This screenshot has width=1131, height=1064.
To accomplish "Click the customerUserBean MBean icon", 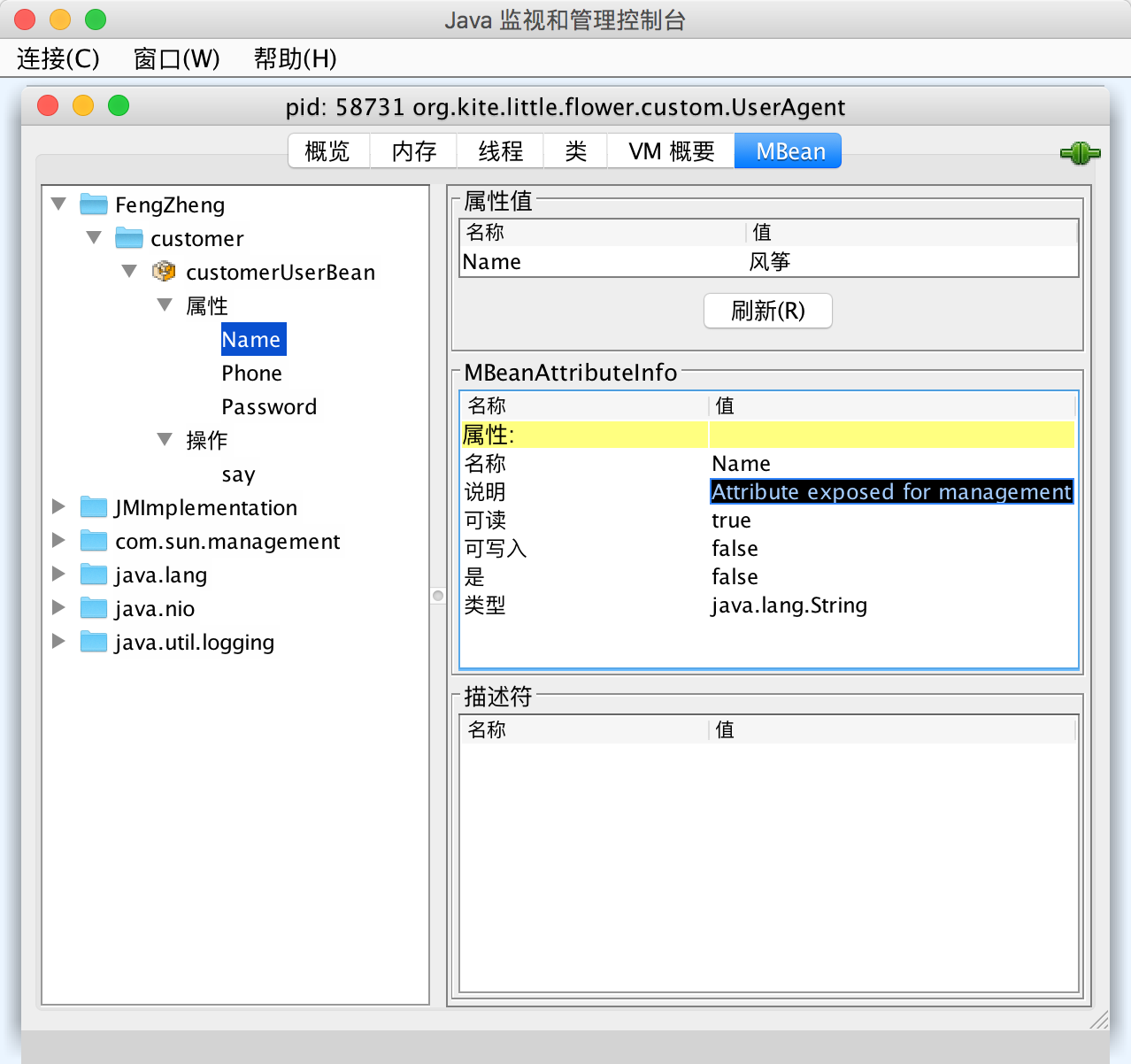I will (x=164, y=272).
